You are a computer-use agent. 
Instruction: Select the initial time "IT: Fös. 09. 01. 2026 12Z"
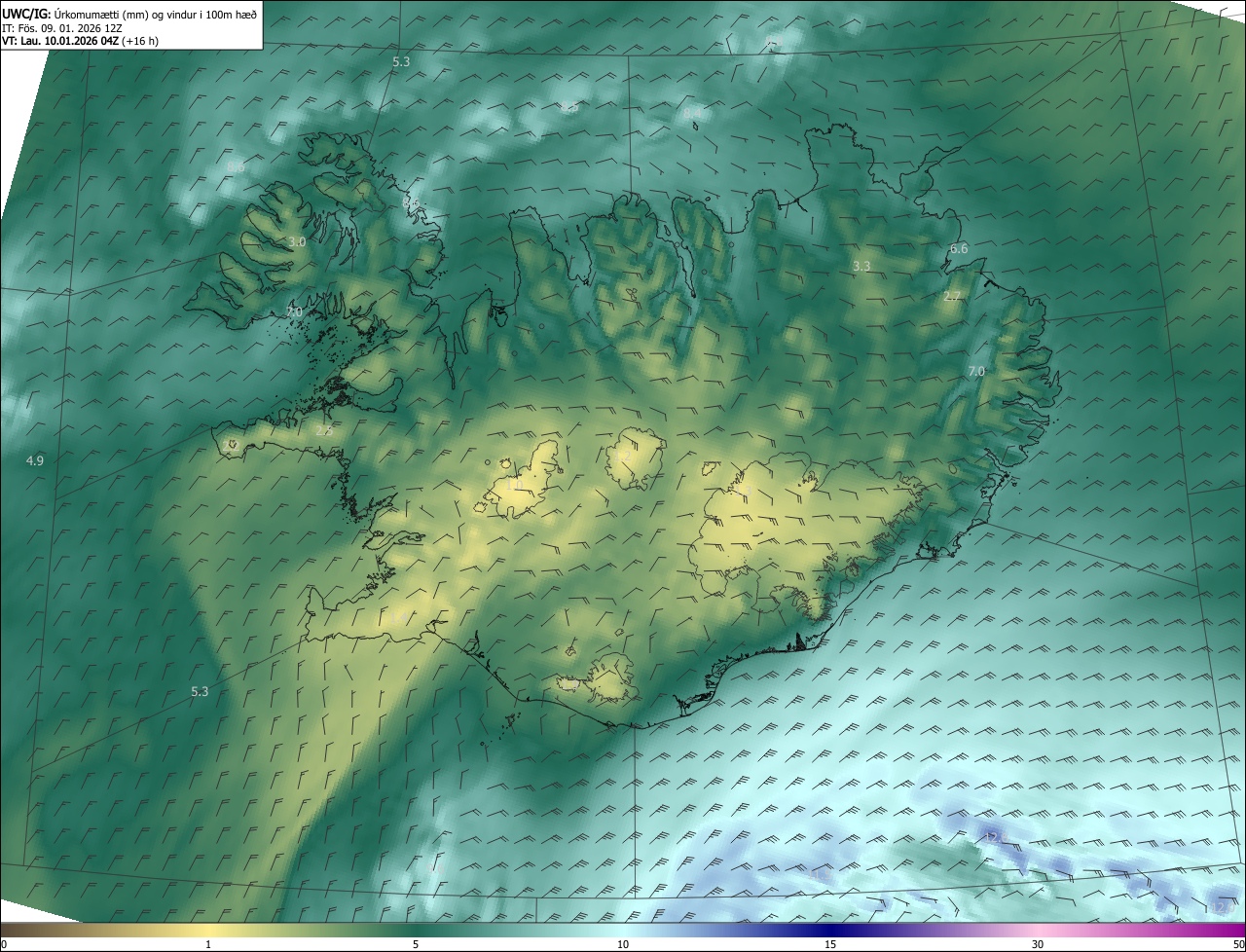[x=61, y=28]
